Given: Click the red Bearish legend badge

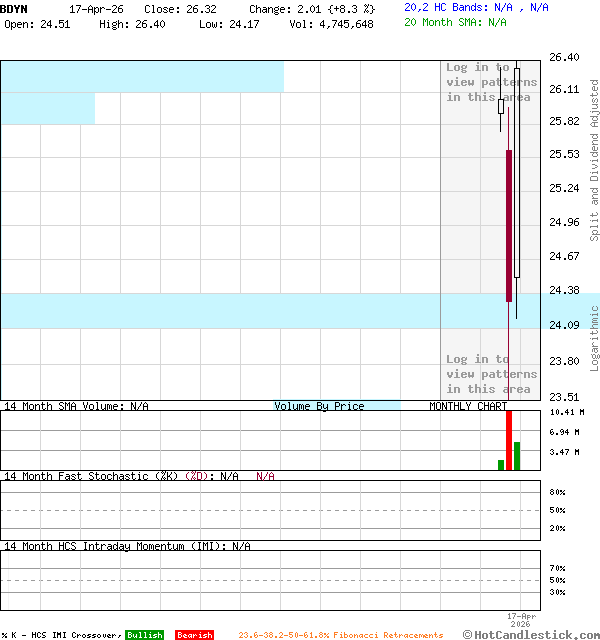Looking at the screenshot, I should point(194,635).
